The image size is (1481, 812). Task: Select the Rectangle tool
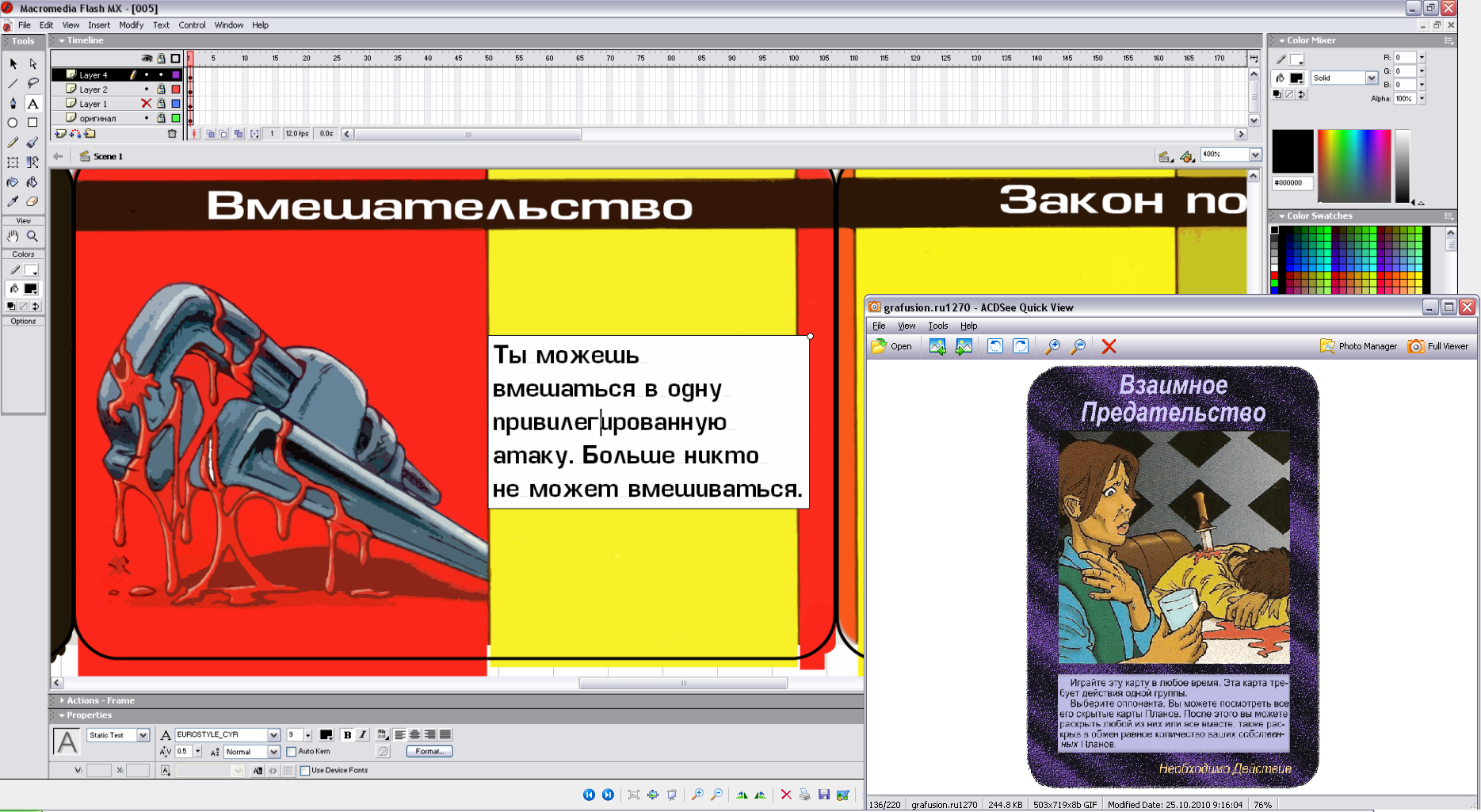click(x=32, y=123)
